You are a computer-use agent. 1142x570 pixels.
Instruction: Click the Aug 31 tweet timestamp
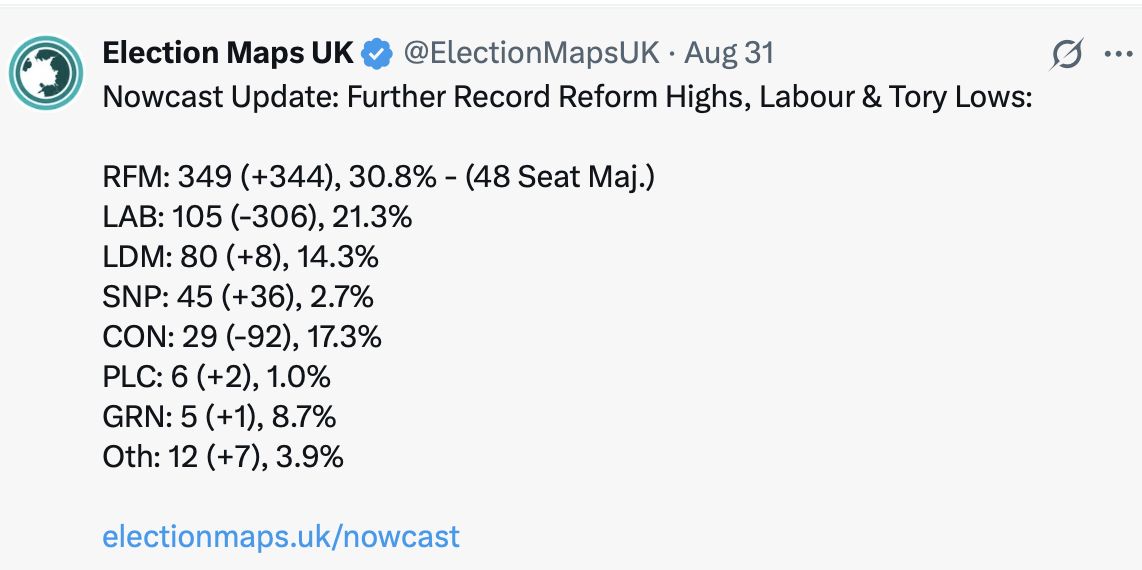pyautogui.click(x=729, y=54)
